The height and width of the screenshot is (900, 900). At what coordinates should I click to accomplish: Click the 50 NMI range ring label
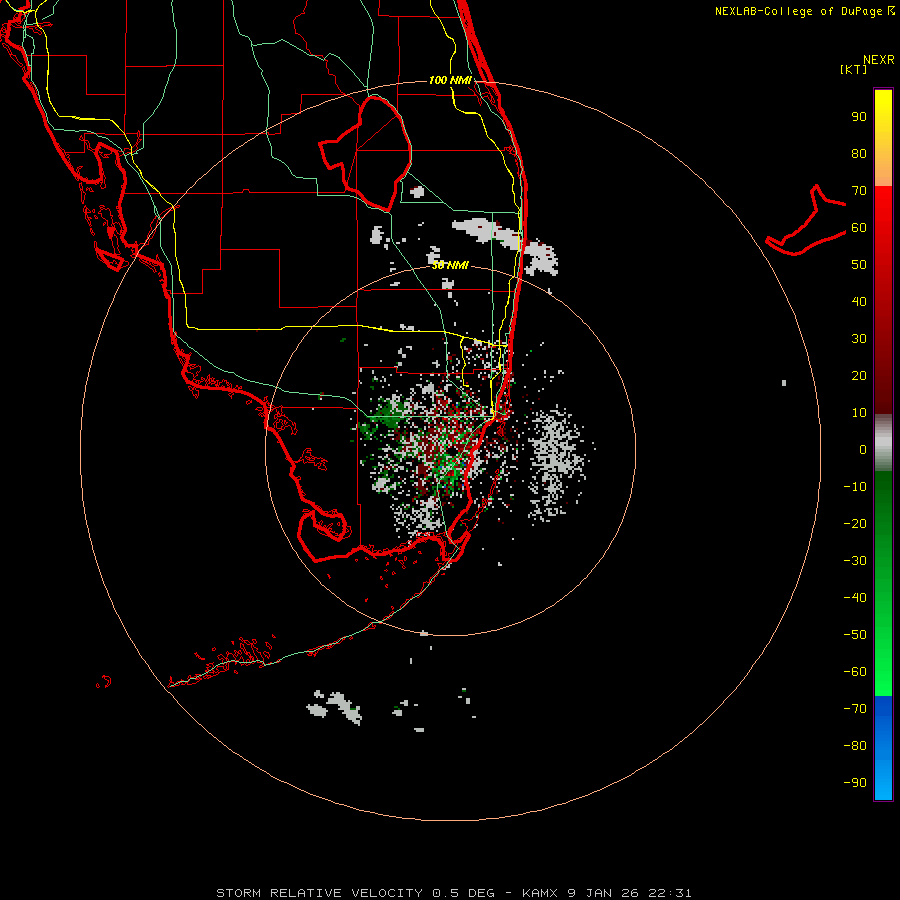[450, 265]
